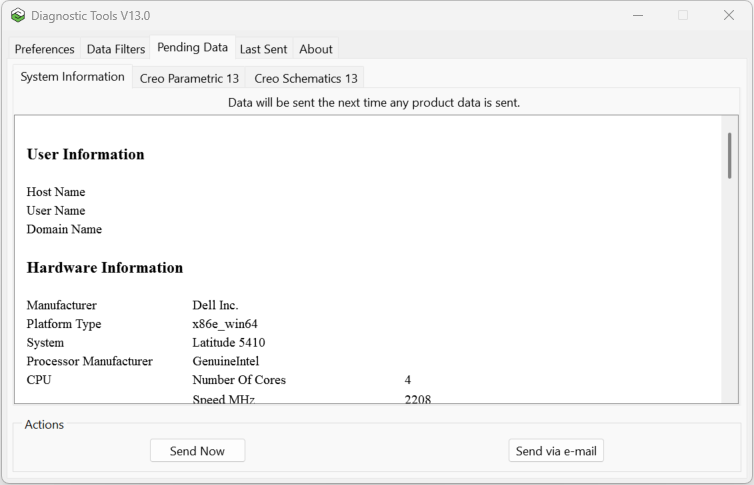Click the User Information heading
This screenshot has height=485, width=754.
(86, 154)
